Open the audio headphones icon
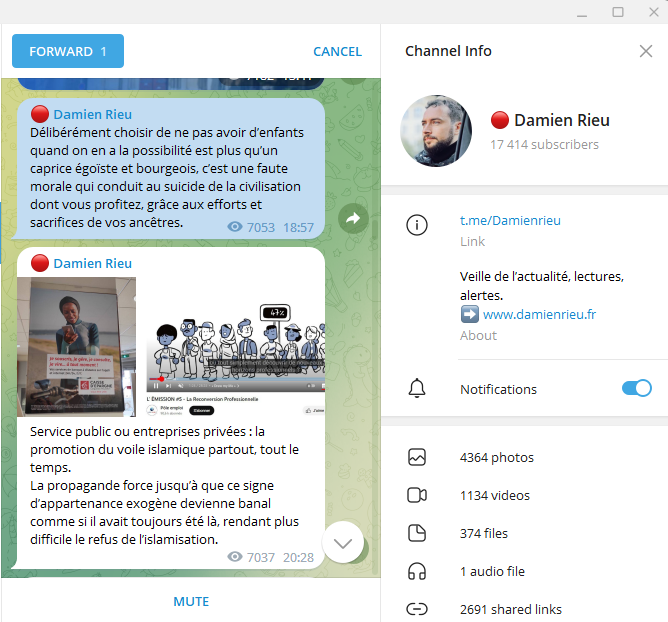 (x=417, y=571)
